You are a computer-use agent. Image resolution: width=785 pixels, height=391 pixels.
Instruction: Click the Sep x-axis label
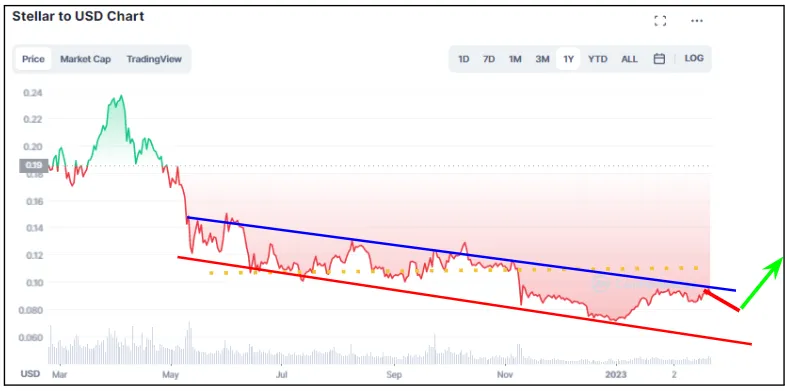(395, 374)
